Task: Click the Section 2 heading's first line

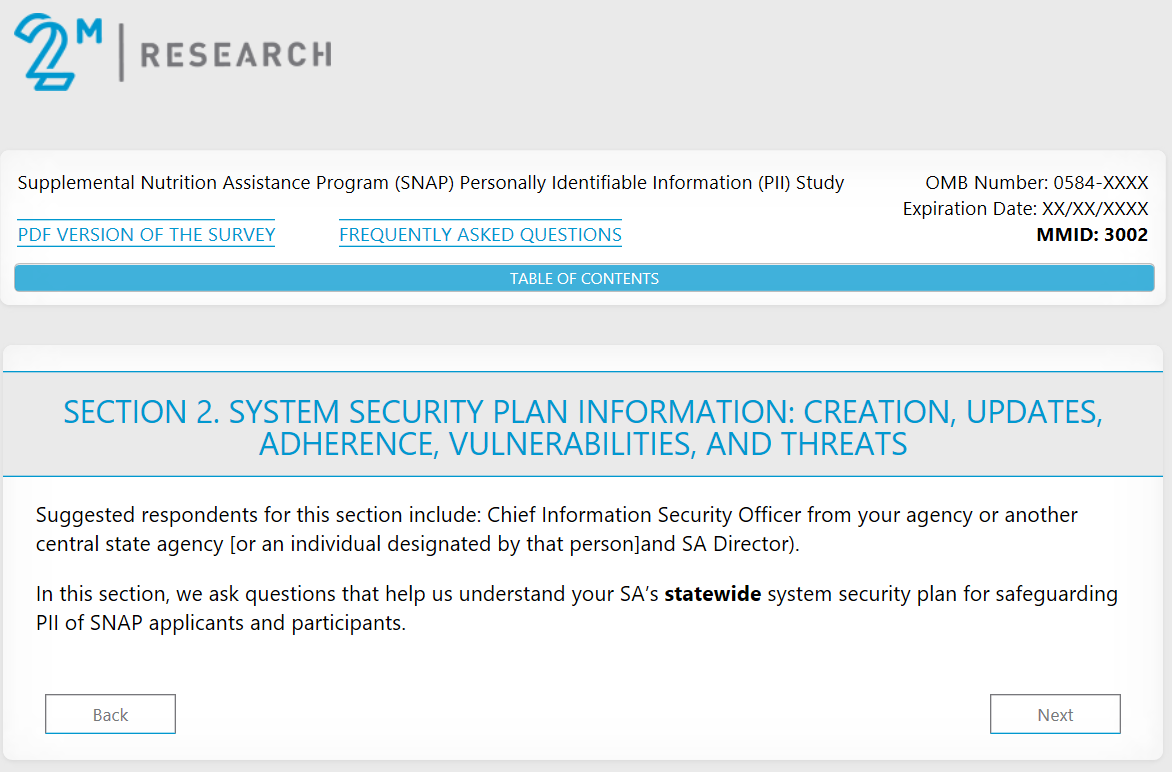Action: (583, 412)
